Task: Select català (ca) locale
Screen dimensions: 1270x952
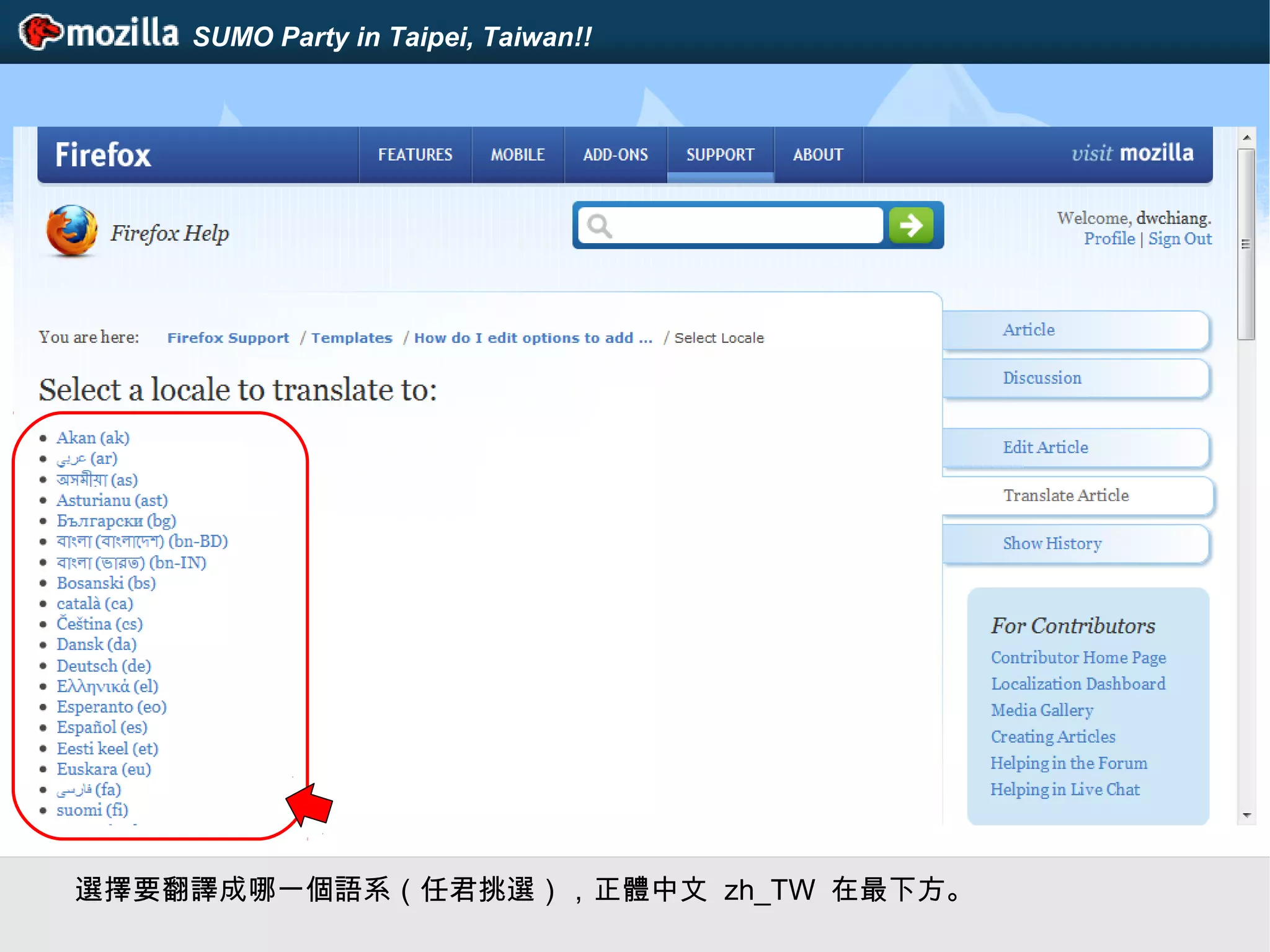Action: 95,603
